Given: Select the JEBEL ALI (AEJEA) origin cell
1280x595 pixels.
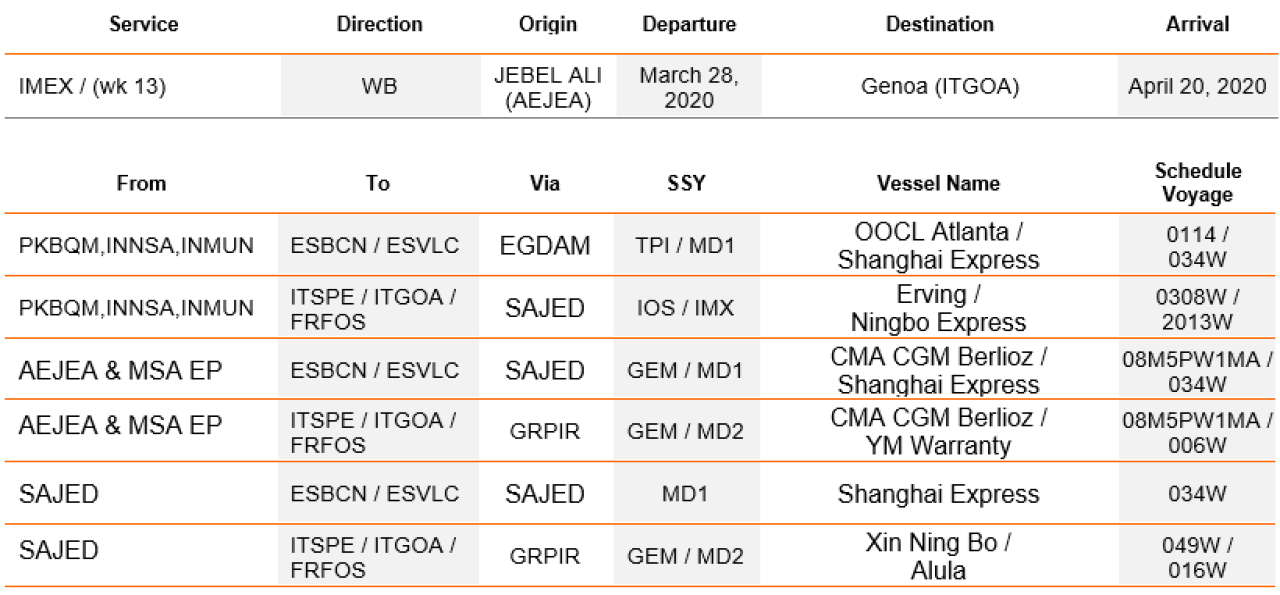Looking at the screenshot, I should (x=548, y=87).
